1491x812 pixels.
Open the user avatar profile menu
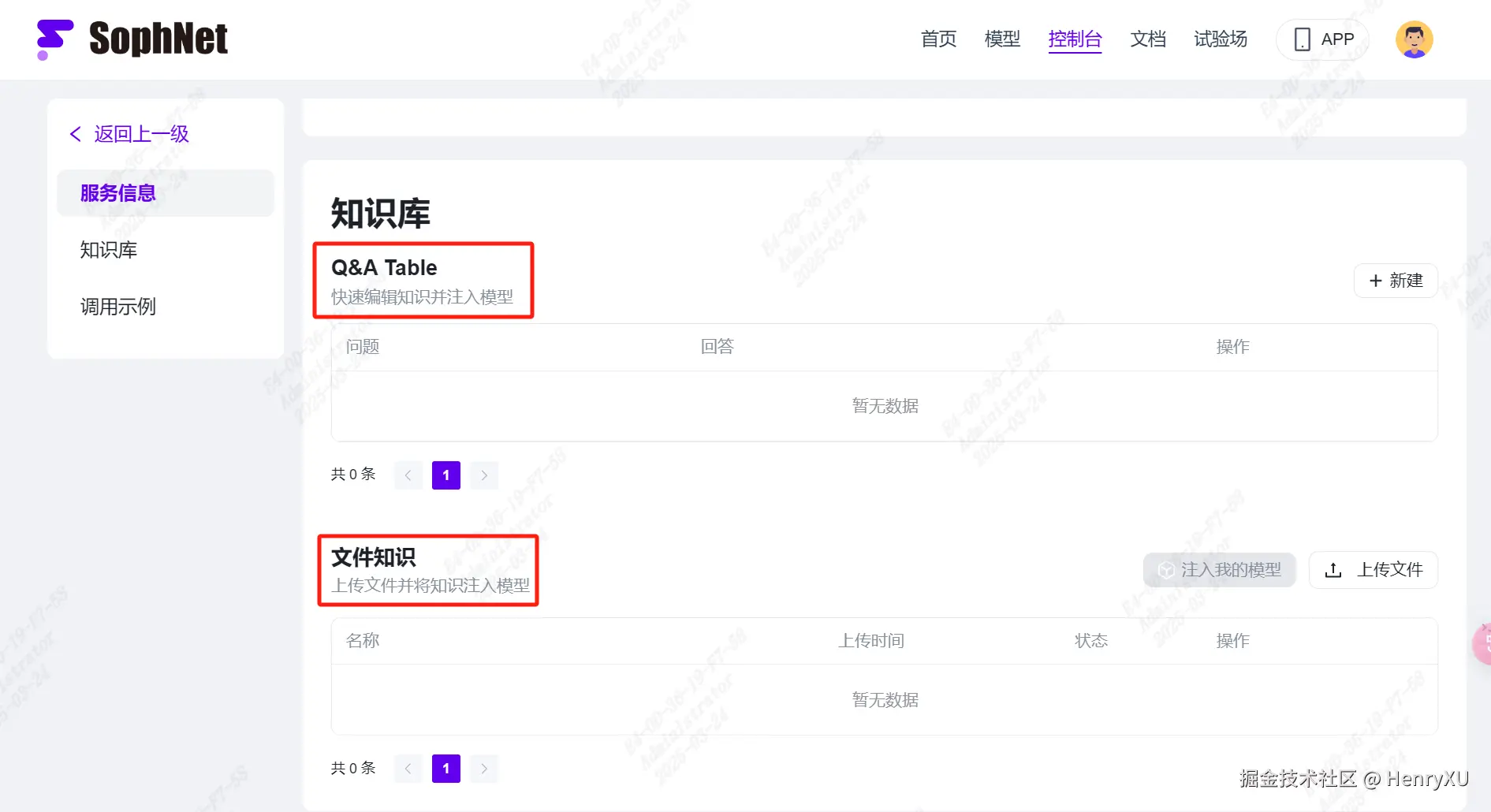1414,39
